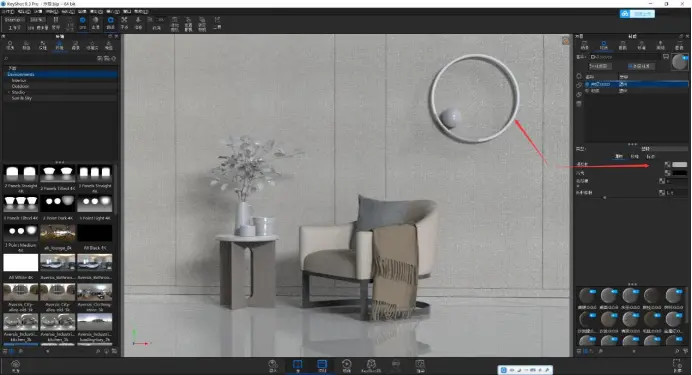692x375 pixels.
Task: Choose the All White 4K environment
Action: click(21, 266)
